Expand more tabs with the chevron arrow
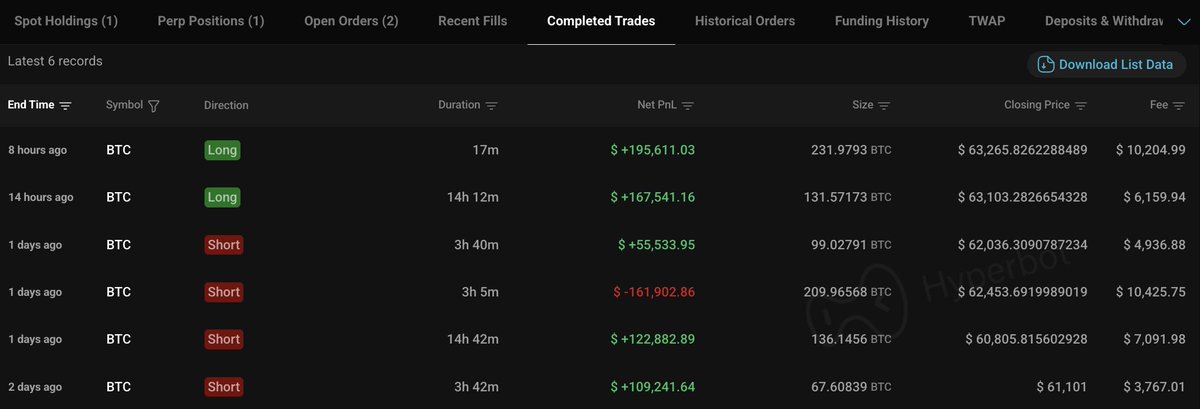 coord(1184,21)
